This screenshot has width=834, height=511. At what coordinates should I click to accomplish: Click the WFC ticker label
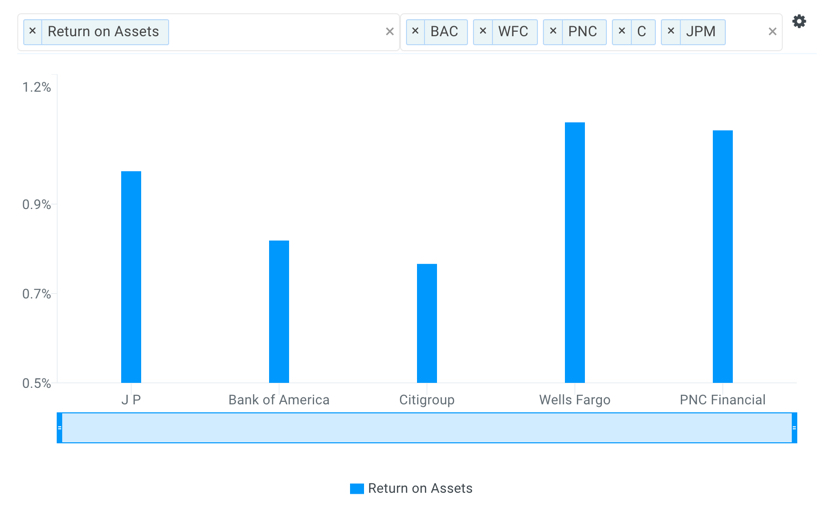(513, 32)
